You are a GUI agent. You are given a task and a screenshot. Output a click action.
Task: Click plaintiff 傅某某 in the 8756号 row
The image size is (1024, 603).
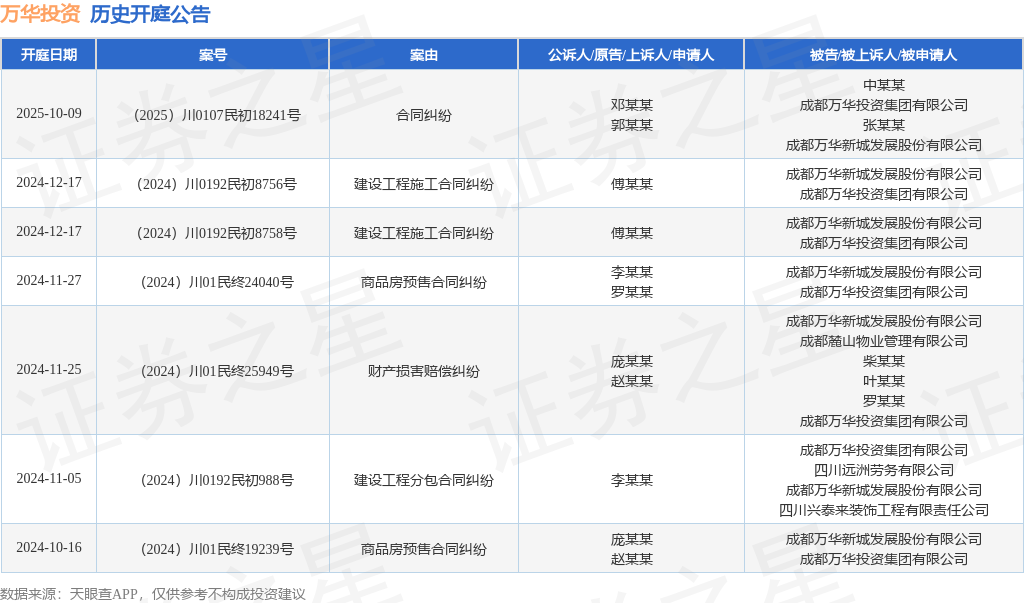pos(632,184)
